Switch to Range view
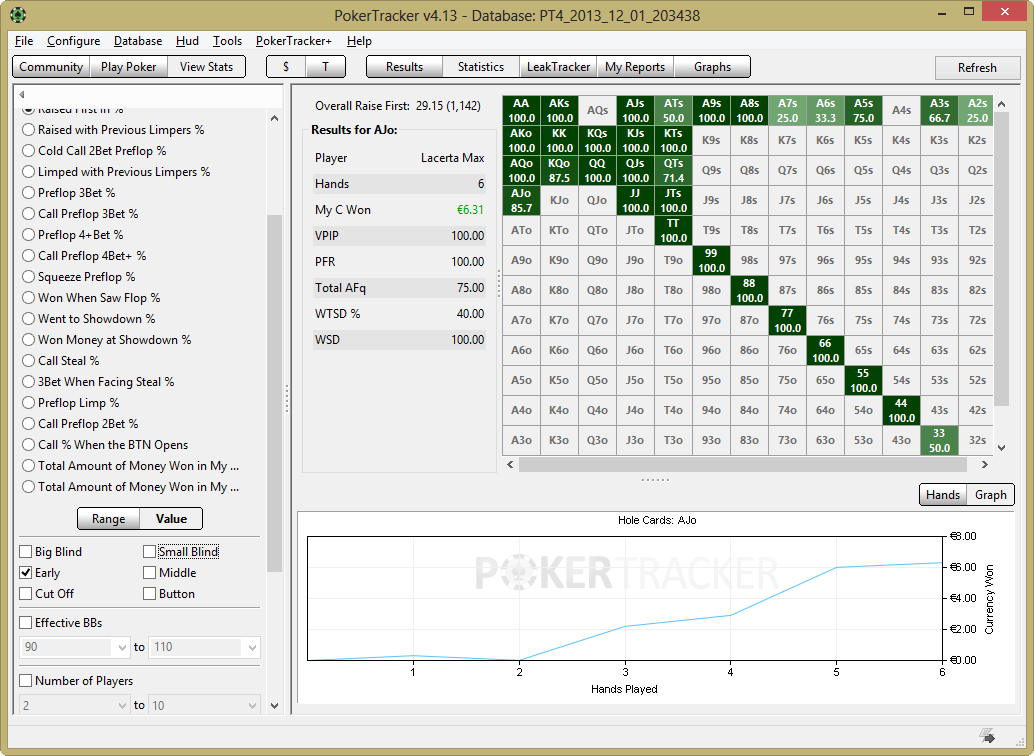Viewport: 1034px width, 756px height. pyautogui.click(x=109, y=519)
